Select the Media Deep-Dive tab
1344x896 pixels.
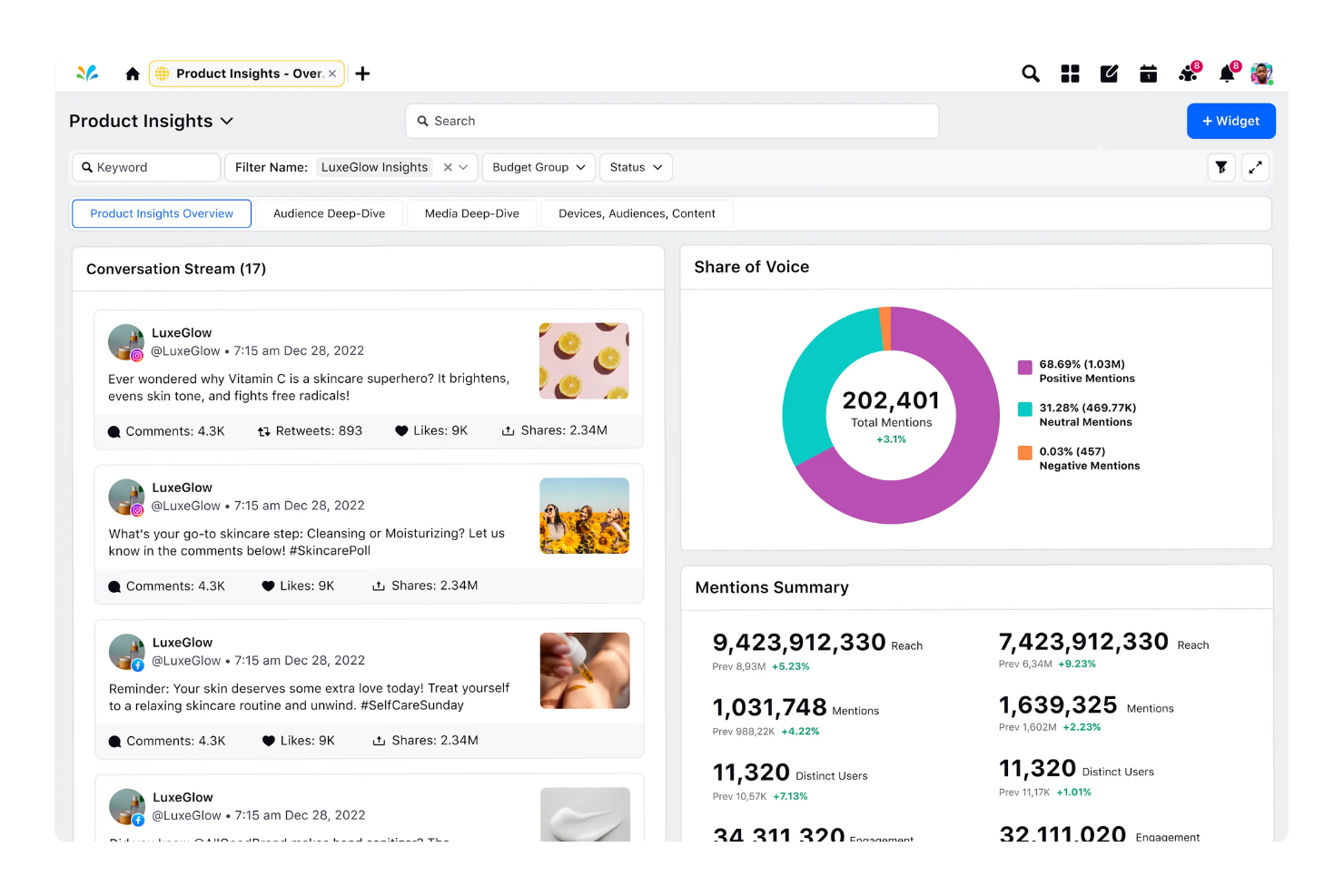(471, 213)
